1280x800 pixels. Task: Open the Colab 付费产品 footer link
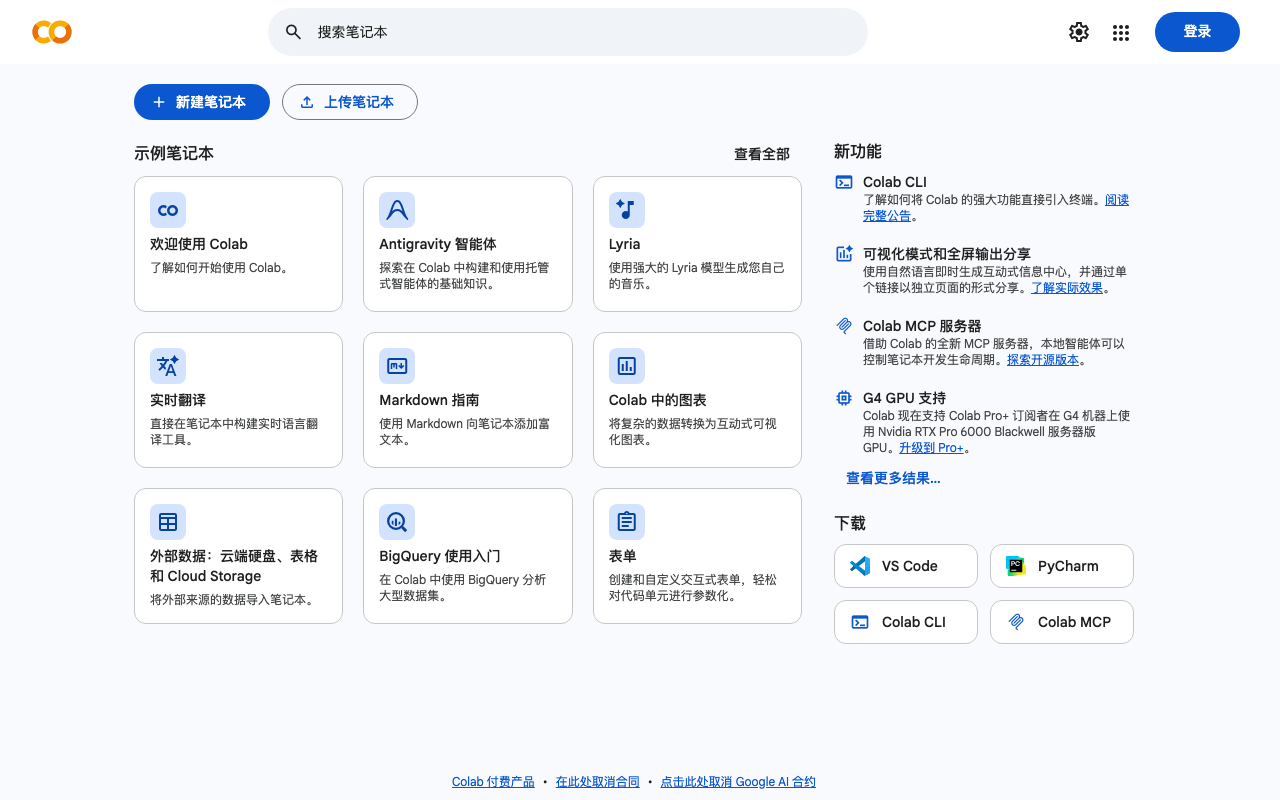coord(493,782)
